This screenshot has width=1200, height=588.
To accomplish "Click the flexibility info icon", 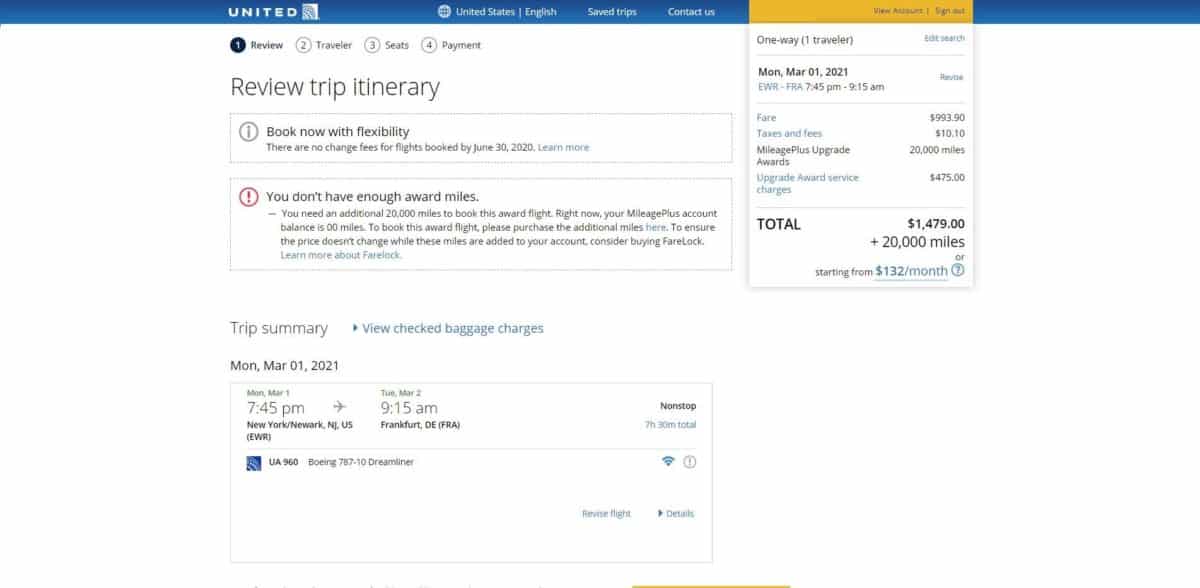I will 249,132.
